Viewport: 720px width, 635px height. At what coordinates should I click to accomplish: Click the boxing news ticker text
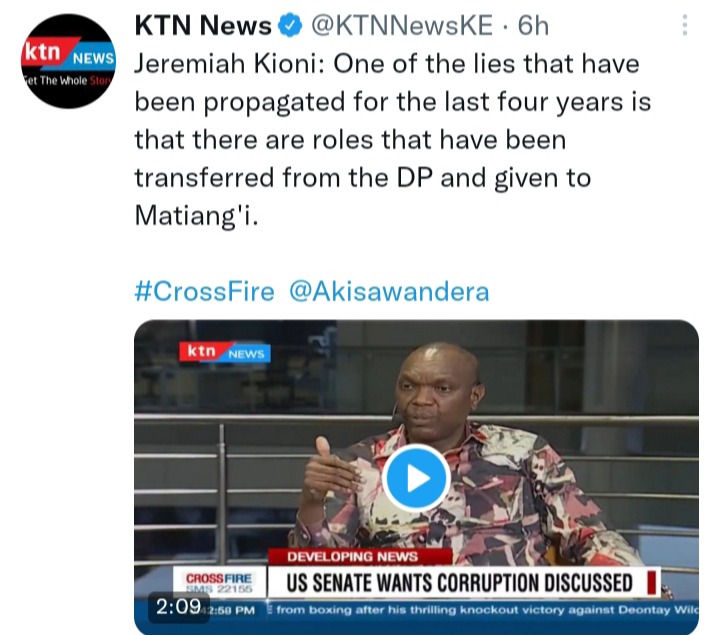pyautogui.click(x=487, y=610)
